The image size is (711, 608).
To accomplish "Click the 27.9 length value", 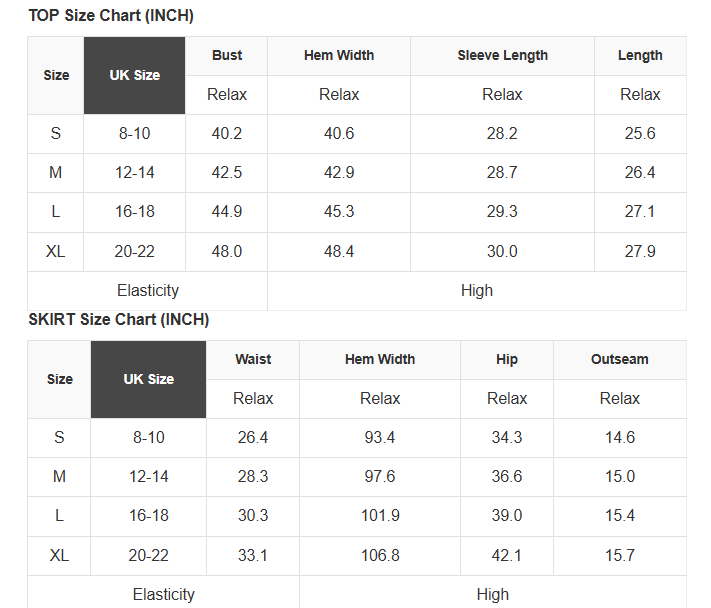I will pyautogui.click(x=640, y=251).
